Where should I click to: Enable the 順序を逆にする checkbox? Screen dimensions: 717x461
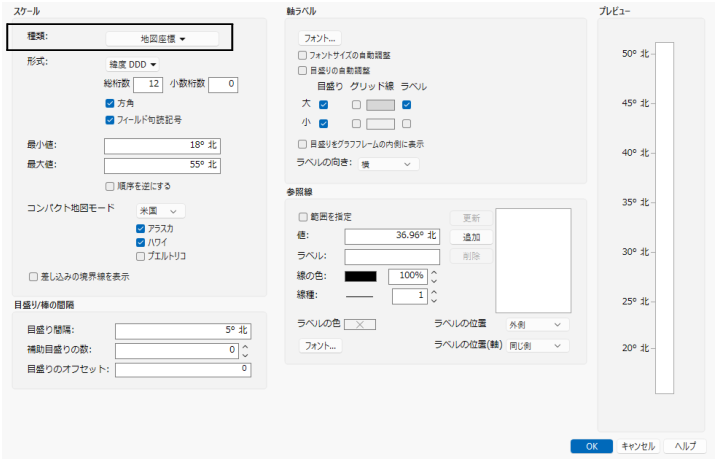110,186
